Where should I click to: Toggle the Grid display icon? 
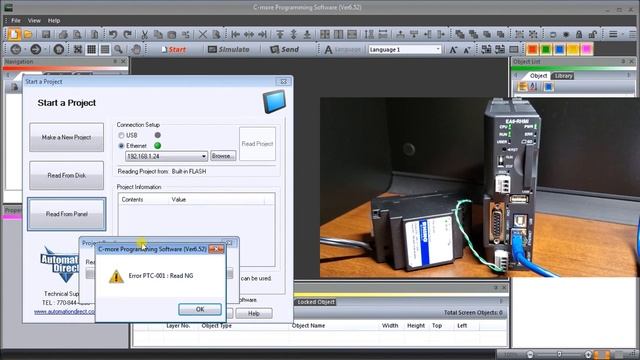coord(91,49)
